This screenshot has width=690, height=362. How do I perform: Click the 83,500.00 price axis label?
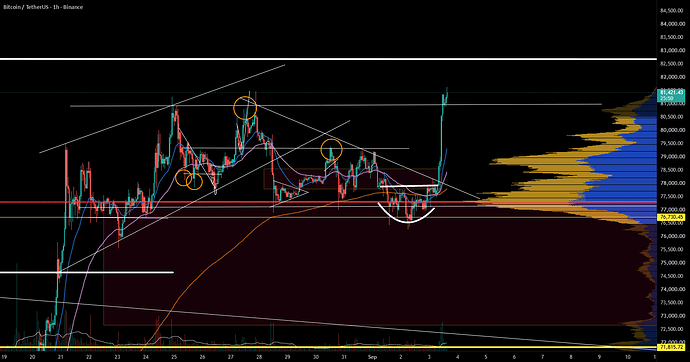[673, 37]
